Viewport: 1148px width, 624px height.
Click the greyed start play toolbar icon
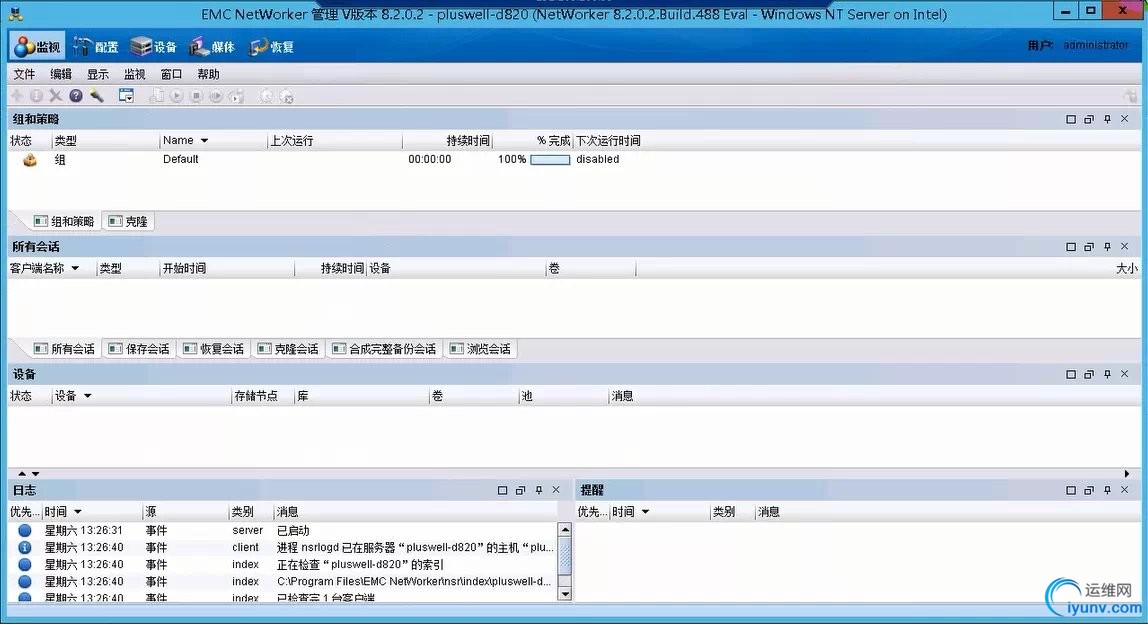click(176, 96)
